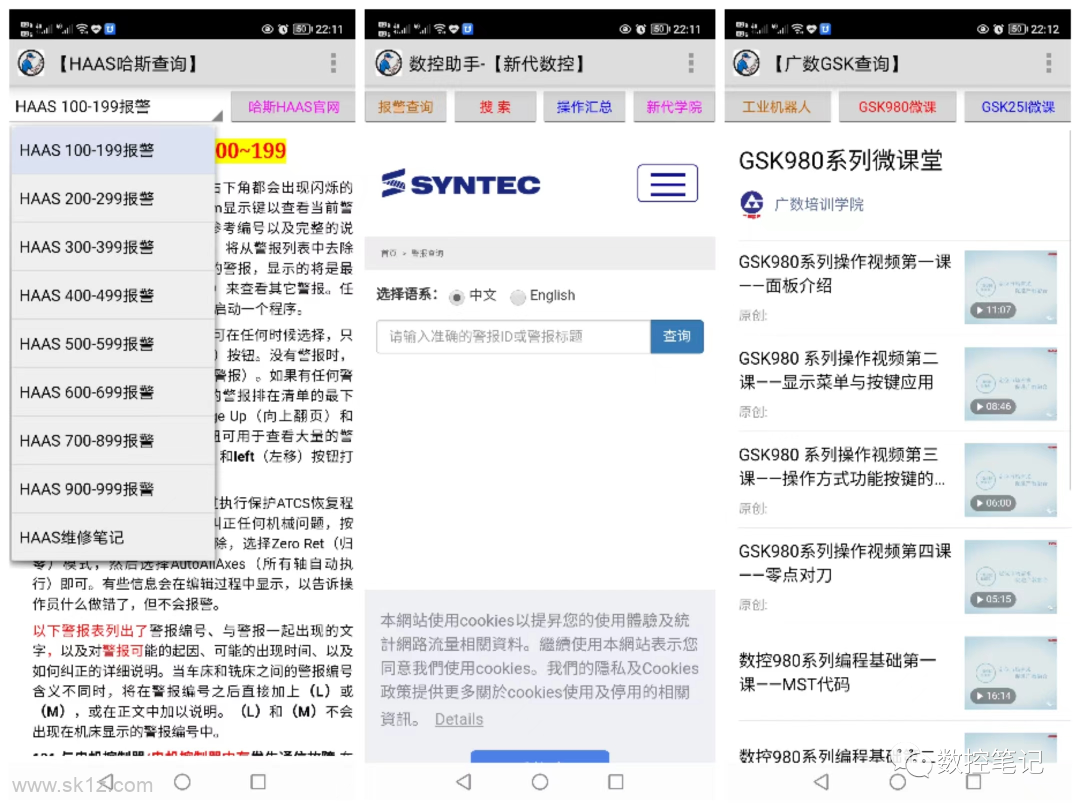Open overflow menu in 新代数控 screen
This screenshot has width=1080, height=810.
[x=691, y=63]
